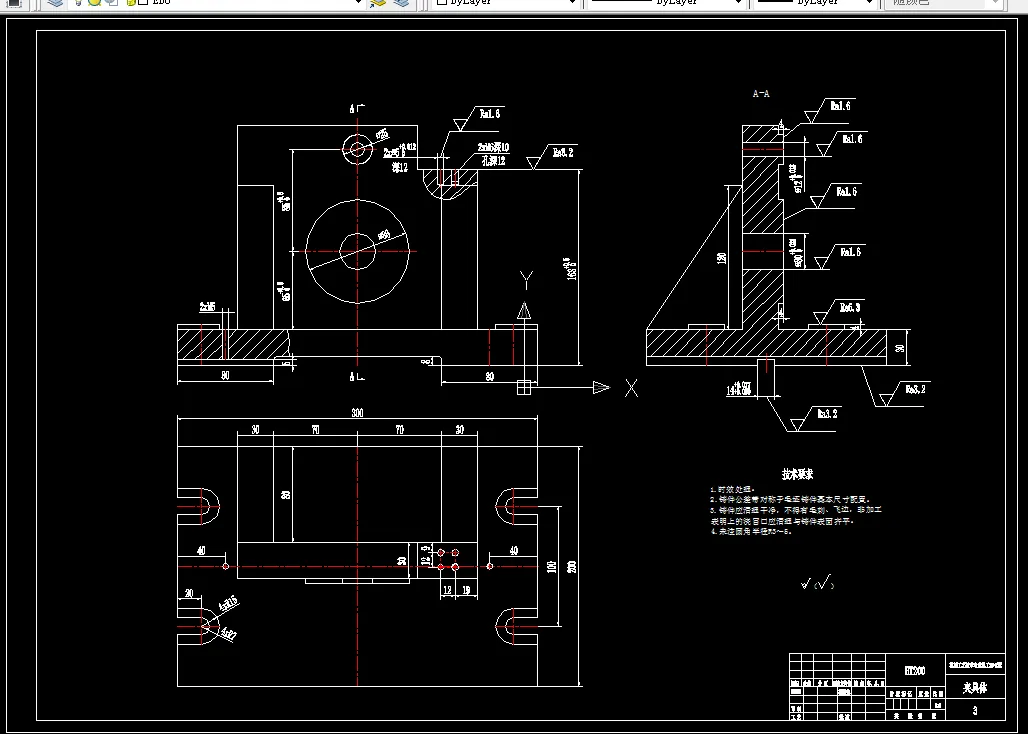Select the 100 slot spacing dimension

click(x=551, y=566)
